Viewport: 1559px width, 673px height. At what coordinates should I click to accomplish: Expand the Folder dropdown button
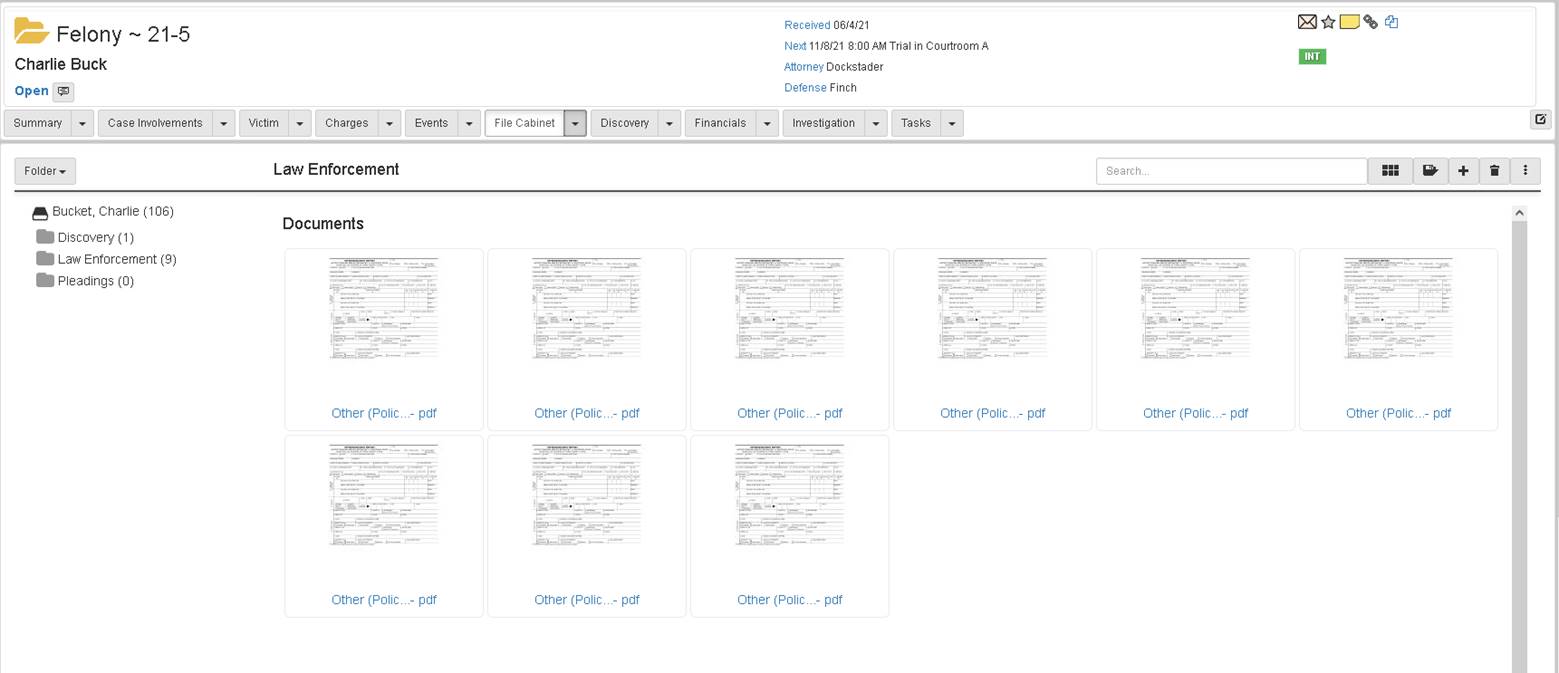point(45,171)
